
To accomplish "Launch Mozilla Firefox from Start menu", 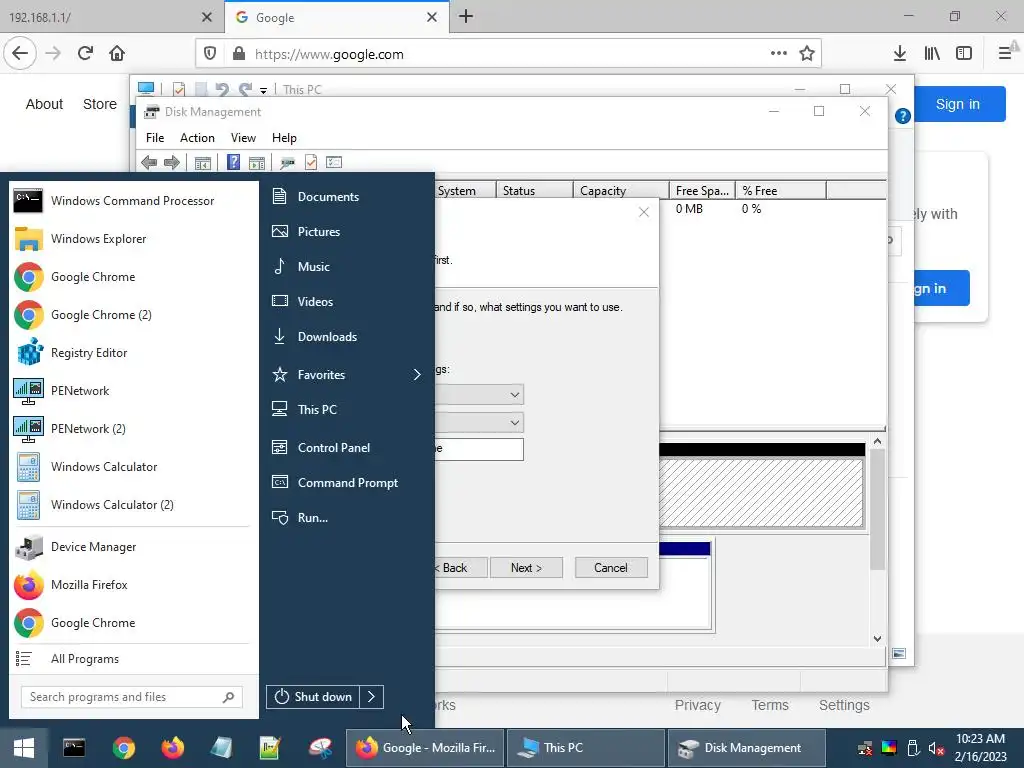I will pyautogui.click(x=132, y=584).
